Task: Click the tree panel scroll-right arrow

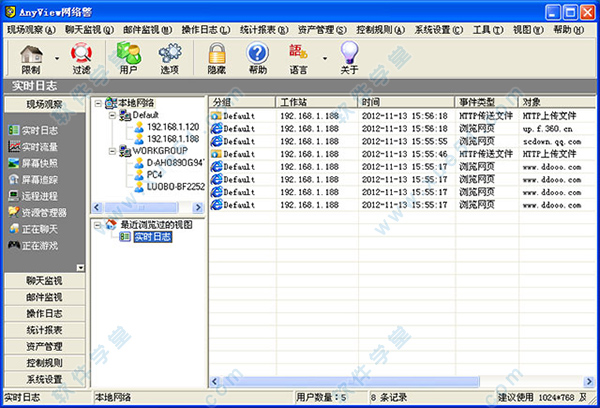Action: 198,207
